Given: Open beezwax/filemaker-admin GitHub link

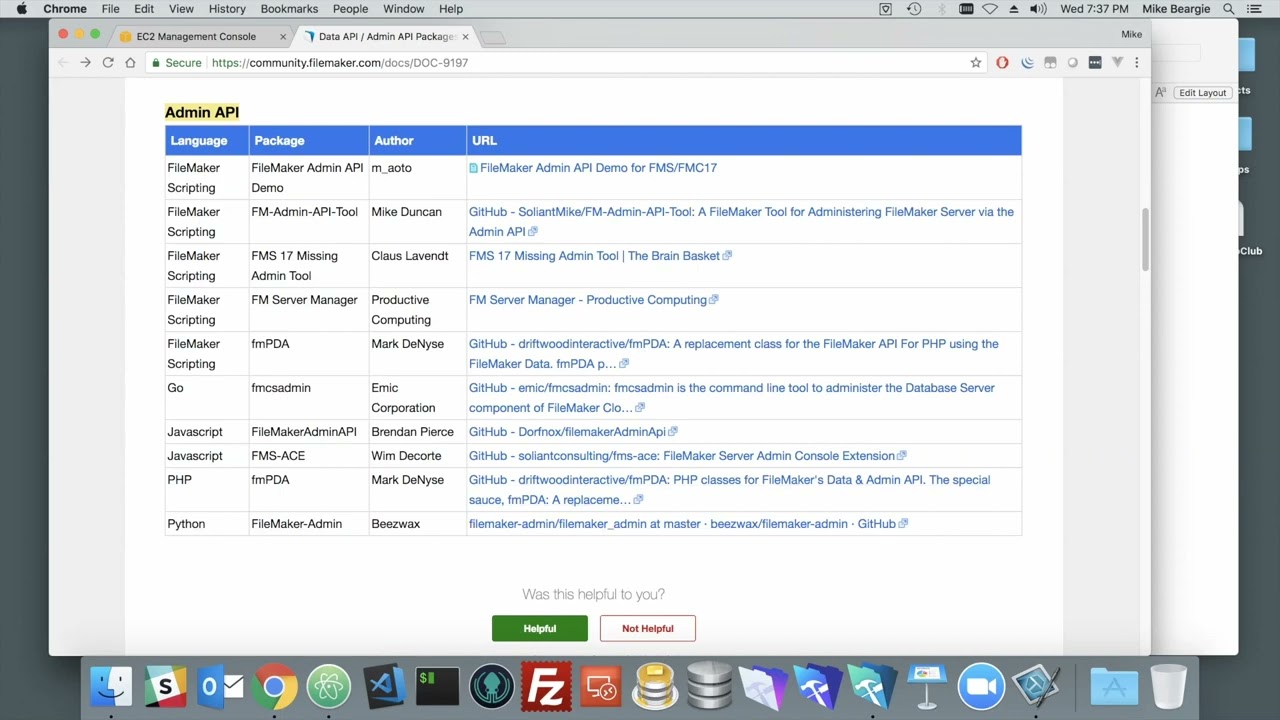Looking at the screenshot, I should [x=682, y=524].
